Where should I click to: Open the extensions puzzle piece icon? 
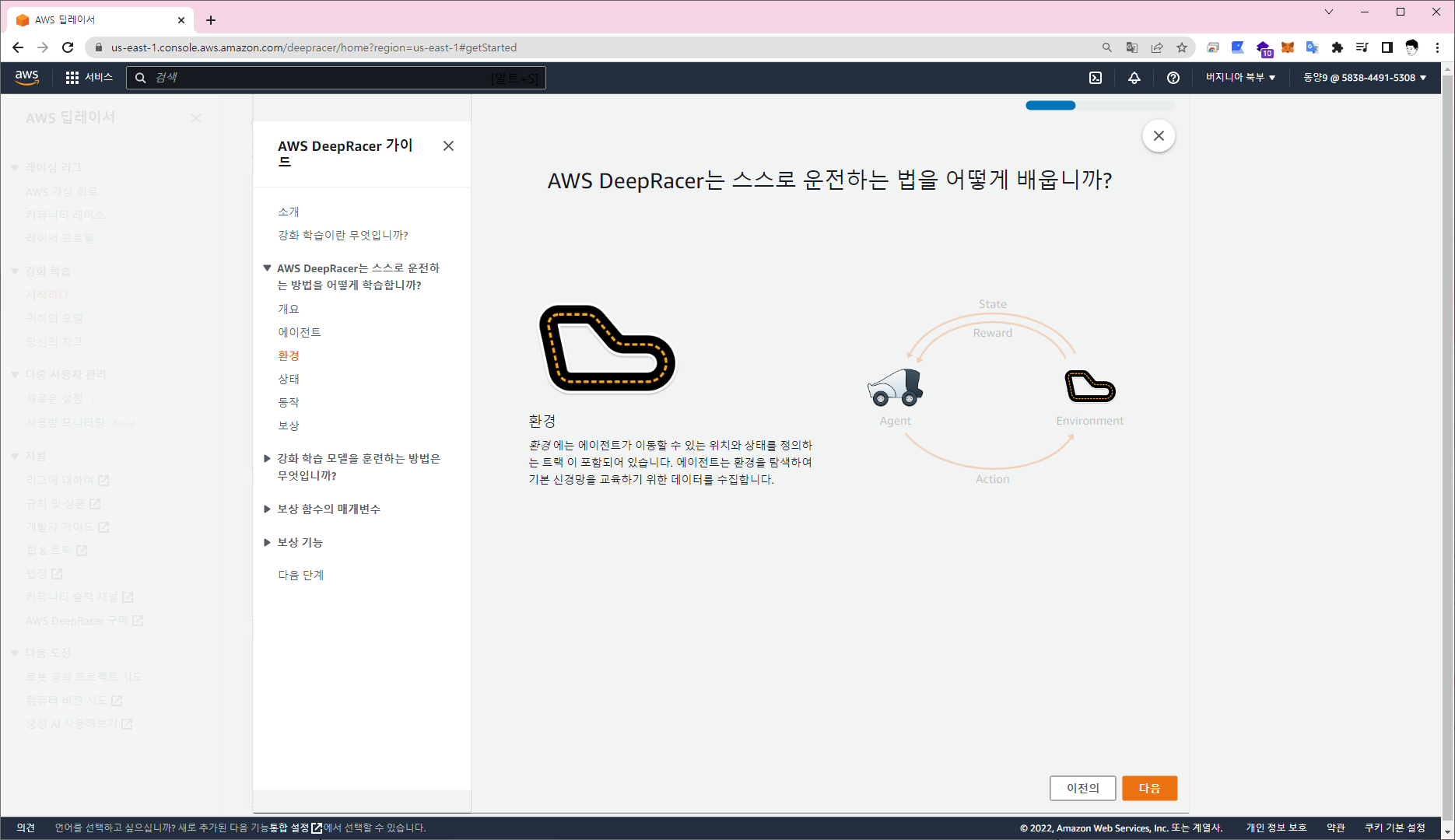click(1338, 47)
